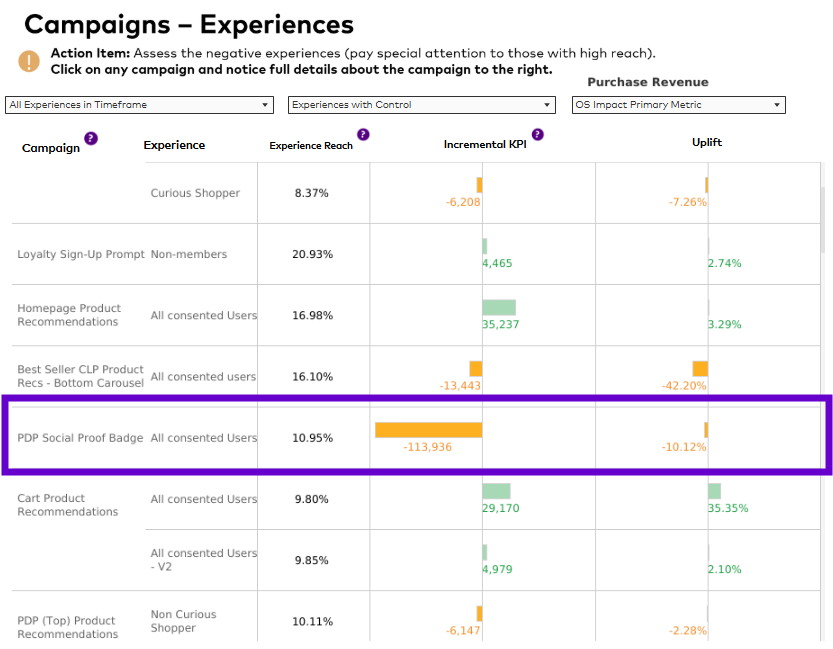833x649 pixels.
Task: Open the All Experiences in Timeframe dropdown
Action: click(x=139, y=105)
